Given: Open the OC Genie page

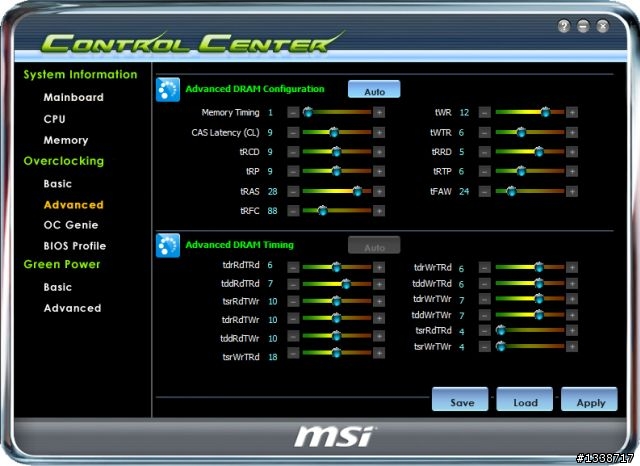Looking at the screenshot, I should click(71, 225).
